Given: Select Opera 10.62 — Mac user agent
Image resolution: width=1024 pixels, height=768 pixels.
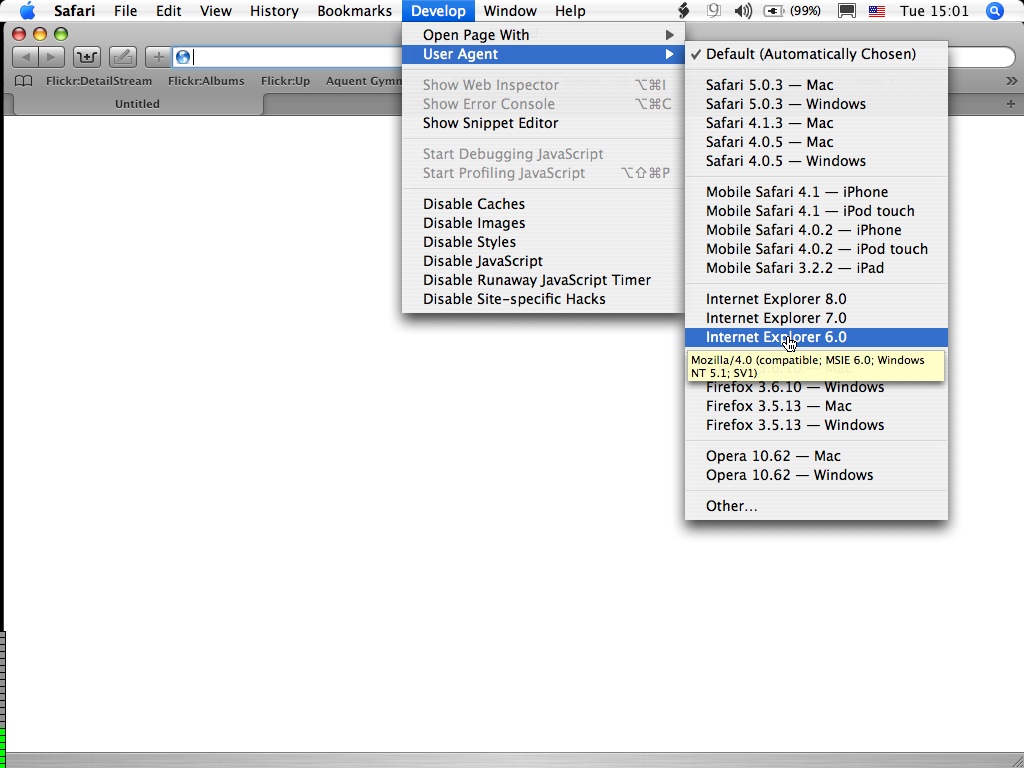Looking at the screenshot, I should coord(816,456).
